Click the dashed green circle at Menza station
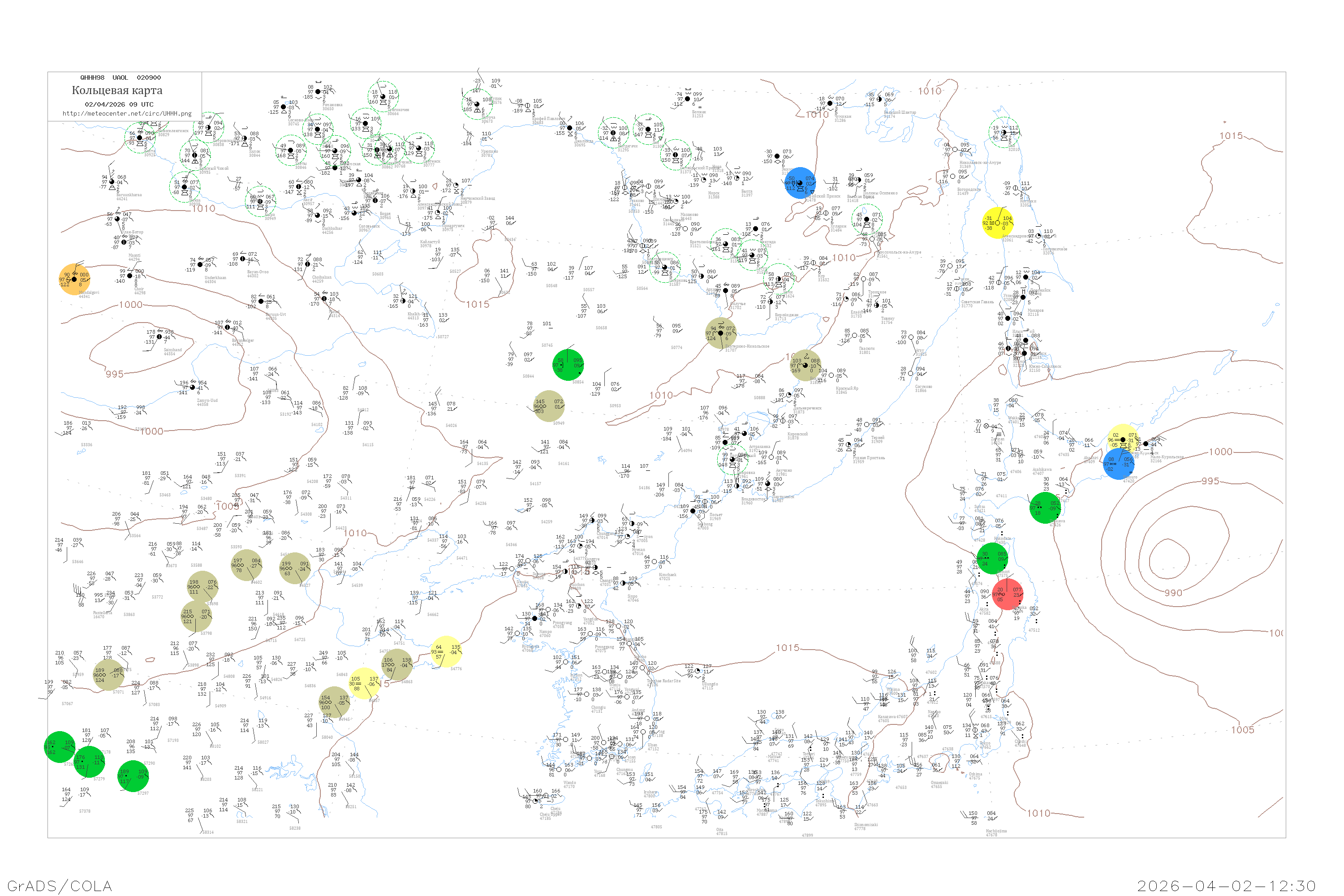This screenshot has height=896, width=1344. (x=185, y=187)
